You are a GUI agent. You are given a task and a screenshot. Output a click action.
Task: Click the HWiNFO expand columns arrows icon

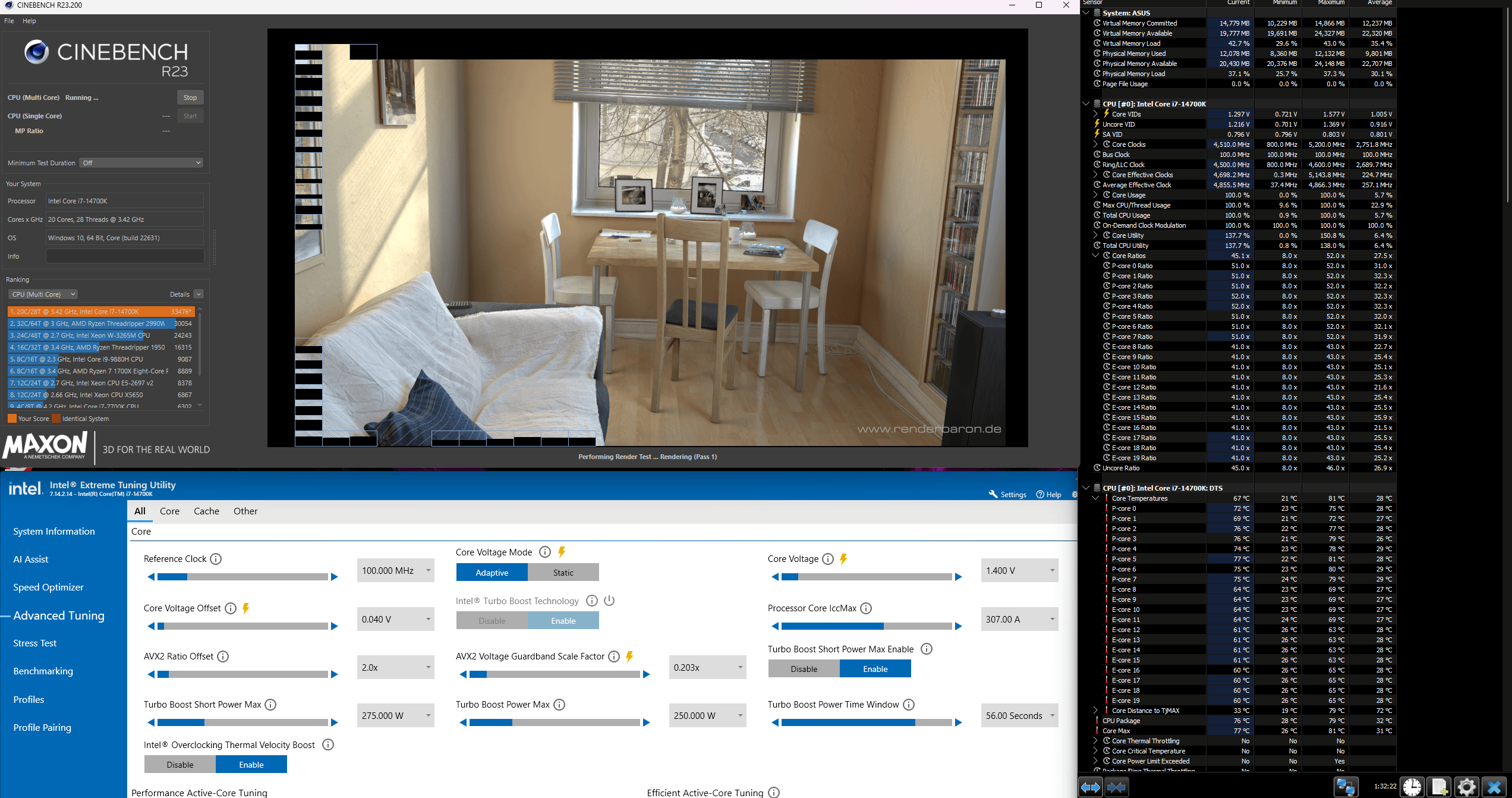pyautogui.click(x=1091, y=787)
